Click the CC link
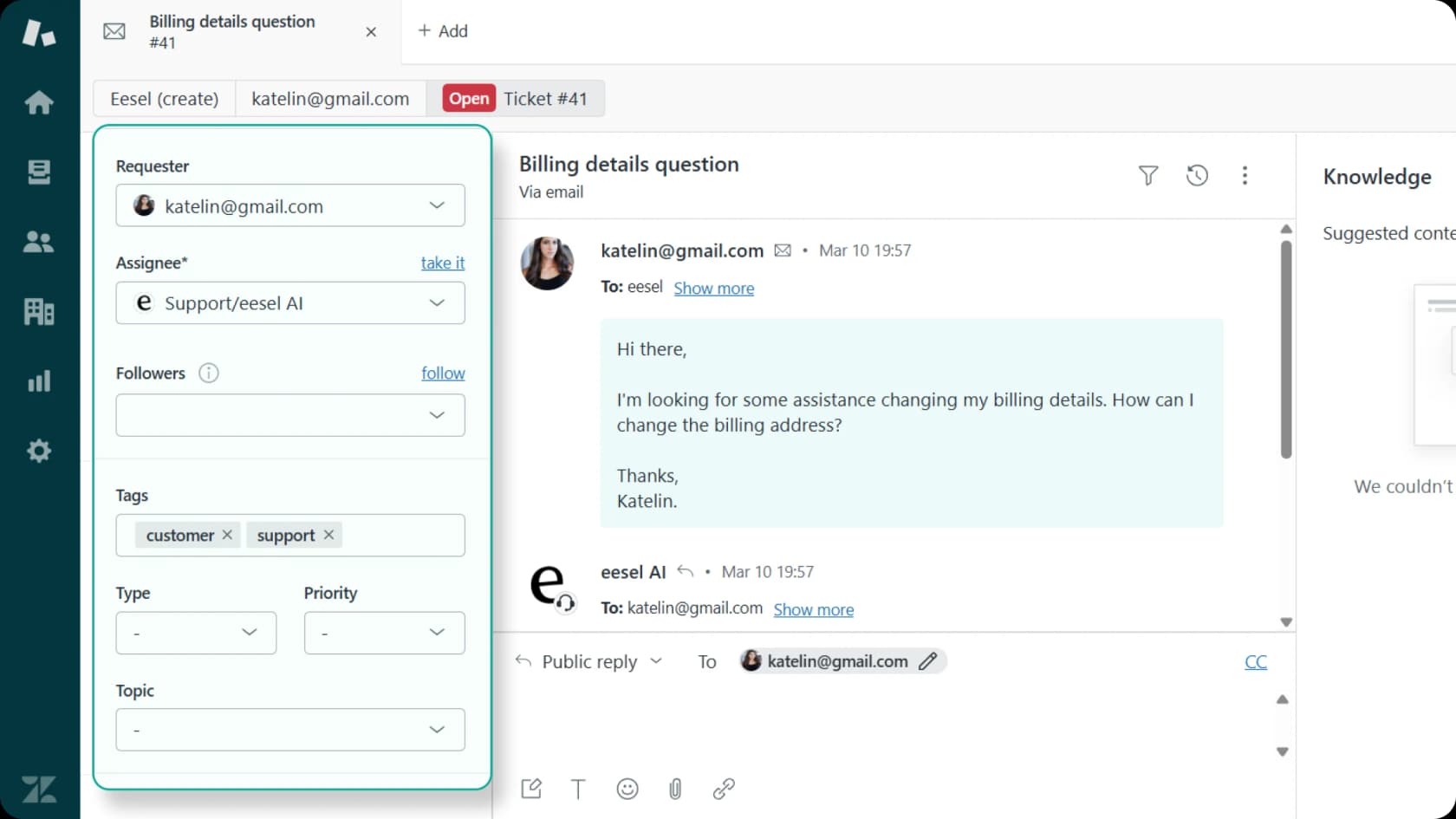Screen dimensions: 1456x819 click(x=1256, y=662)
